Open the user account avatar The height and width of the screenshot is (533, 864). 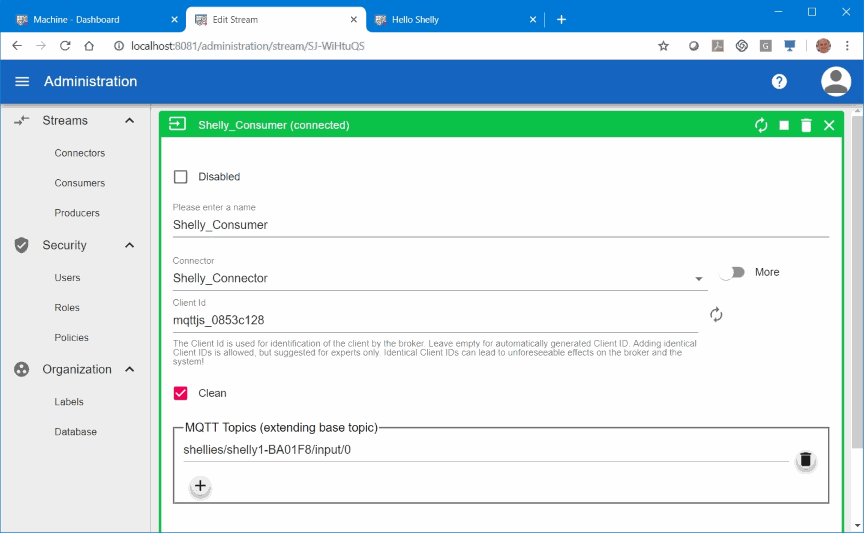tap(835, 82)
